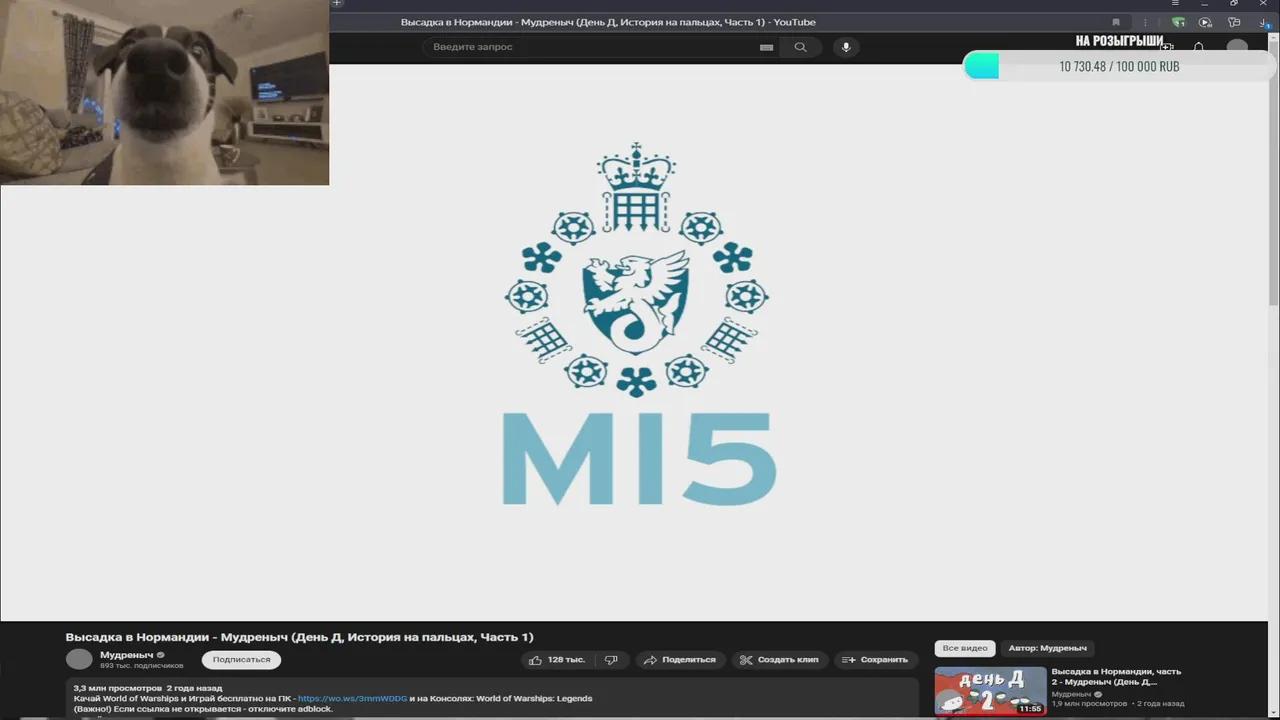Image resolution: width=1280 pixels, height=720 pixels.
Task: Open a new browser tab with plus
Action: pos(337,4)
